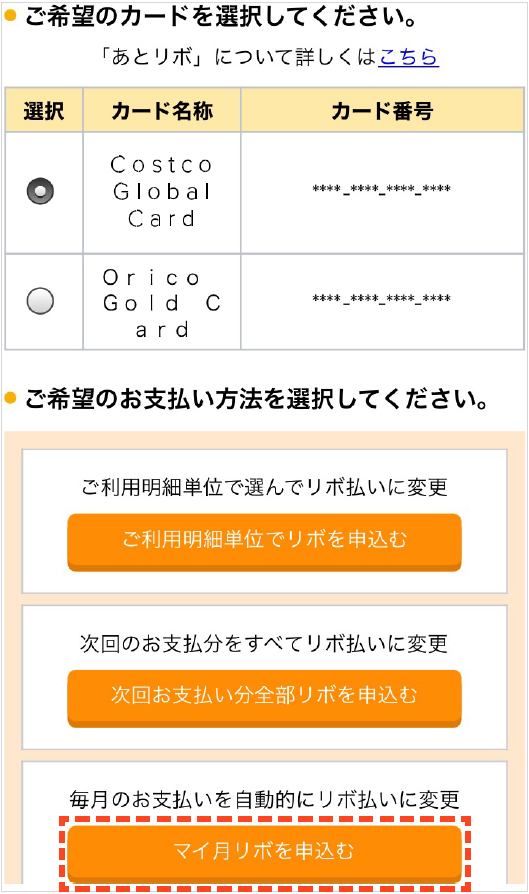Choose the Orico Gold Card radio button

(40, 300)
